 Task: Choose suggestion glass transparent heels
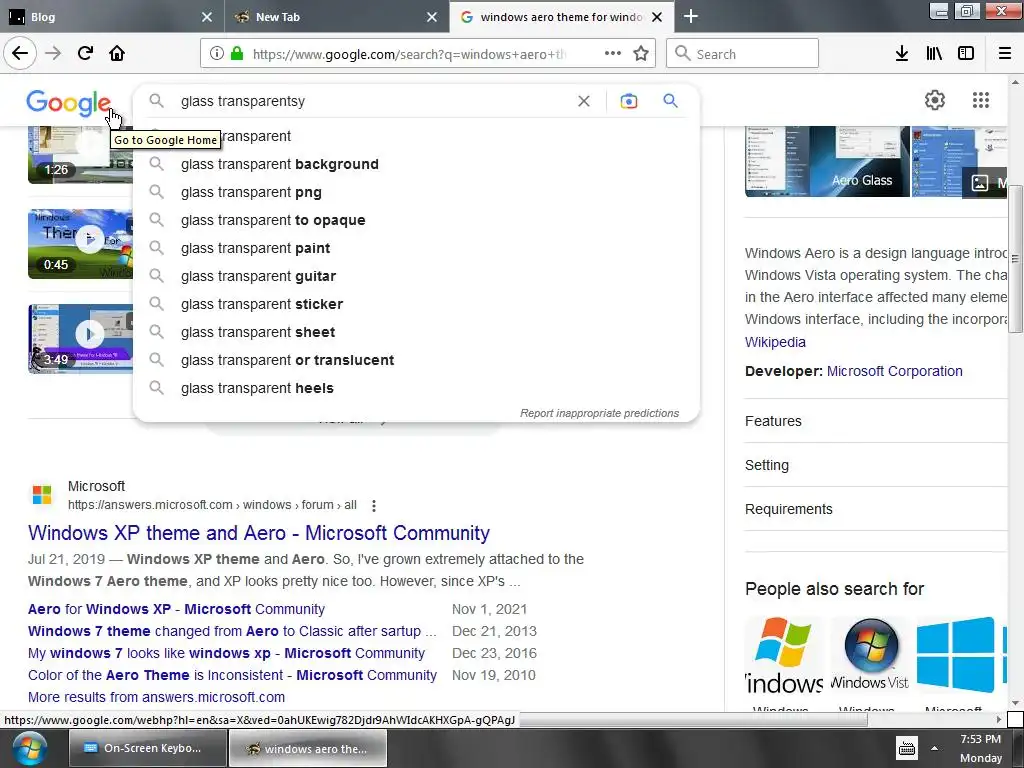tap(416, 389)
